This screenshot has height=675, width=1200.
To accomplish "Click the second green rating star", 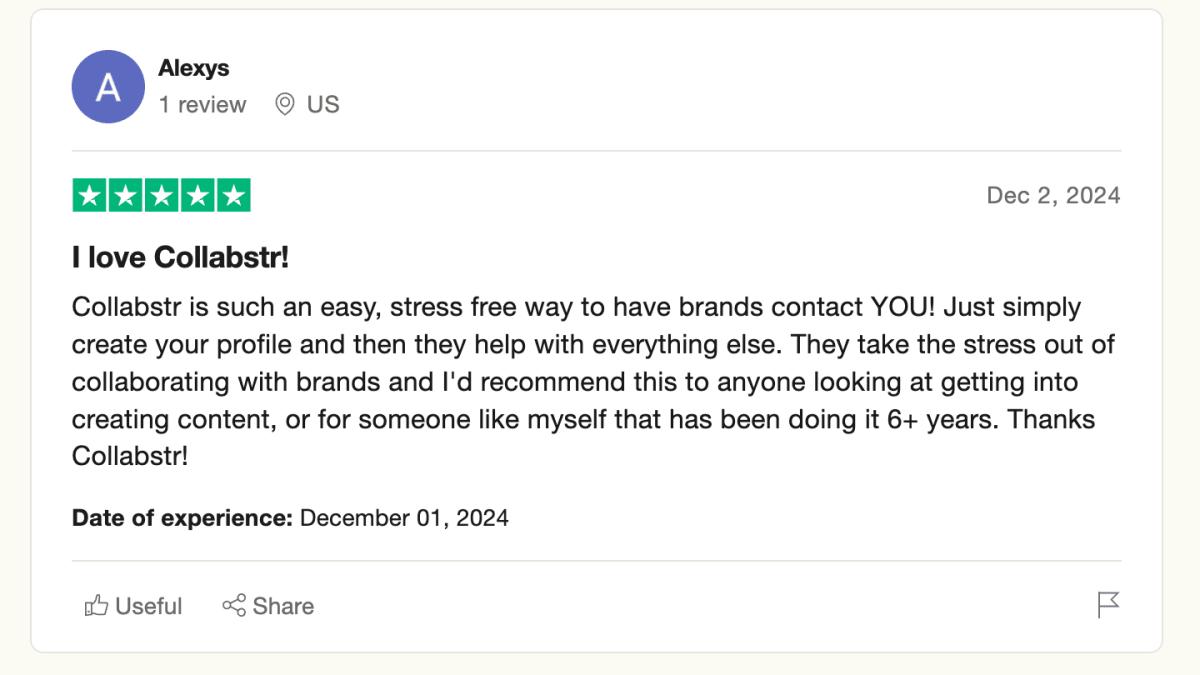I will [x=126, y=195].
